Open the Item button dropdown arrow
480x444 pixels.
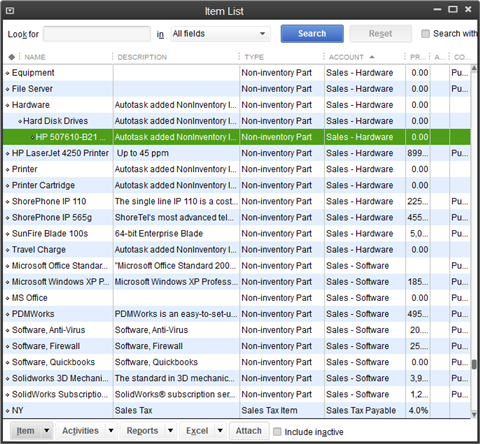(x=47, y=431)
